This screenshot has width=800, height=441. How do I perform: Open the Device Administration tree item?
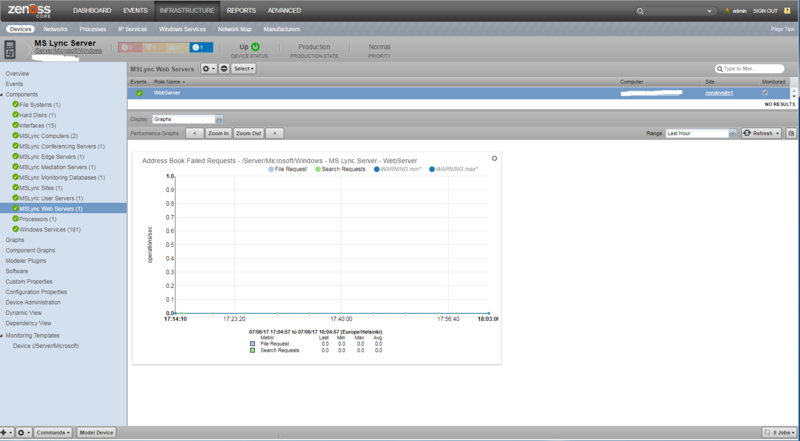coord(33,302)
